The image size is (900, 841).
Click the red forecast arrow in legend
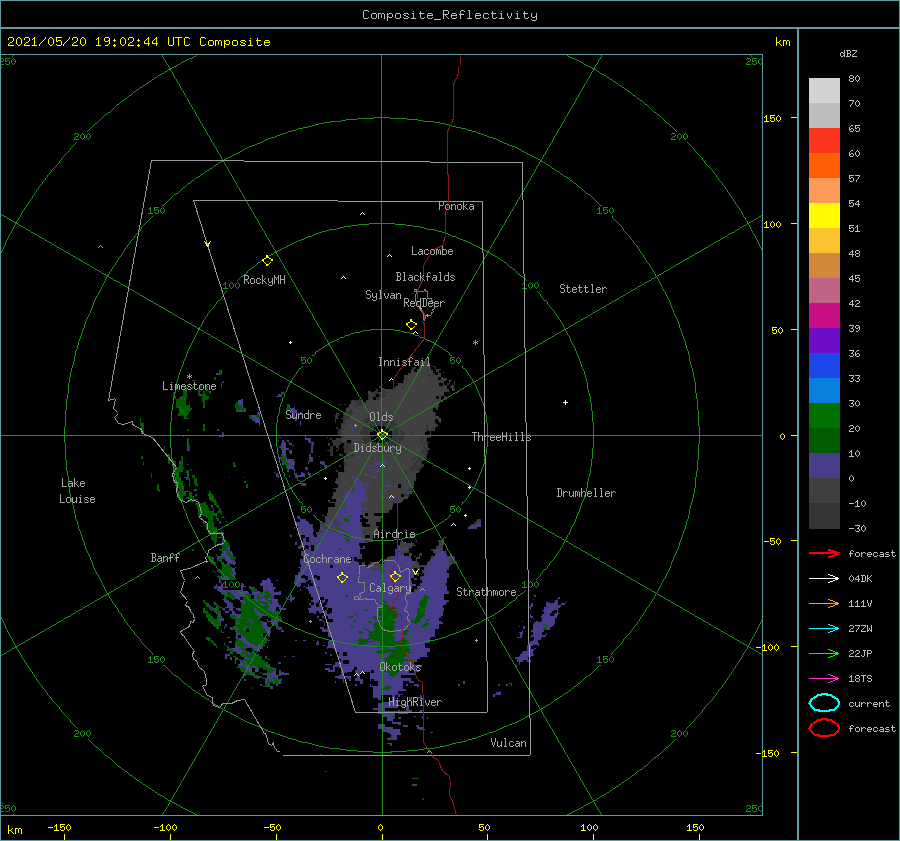[824, 553]
